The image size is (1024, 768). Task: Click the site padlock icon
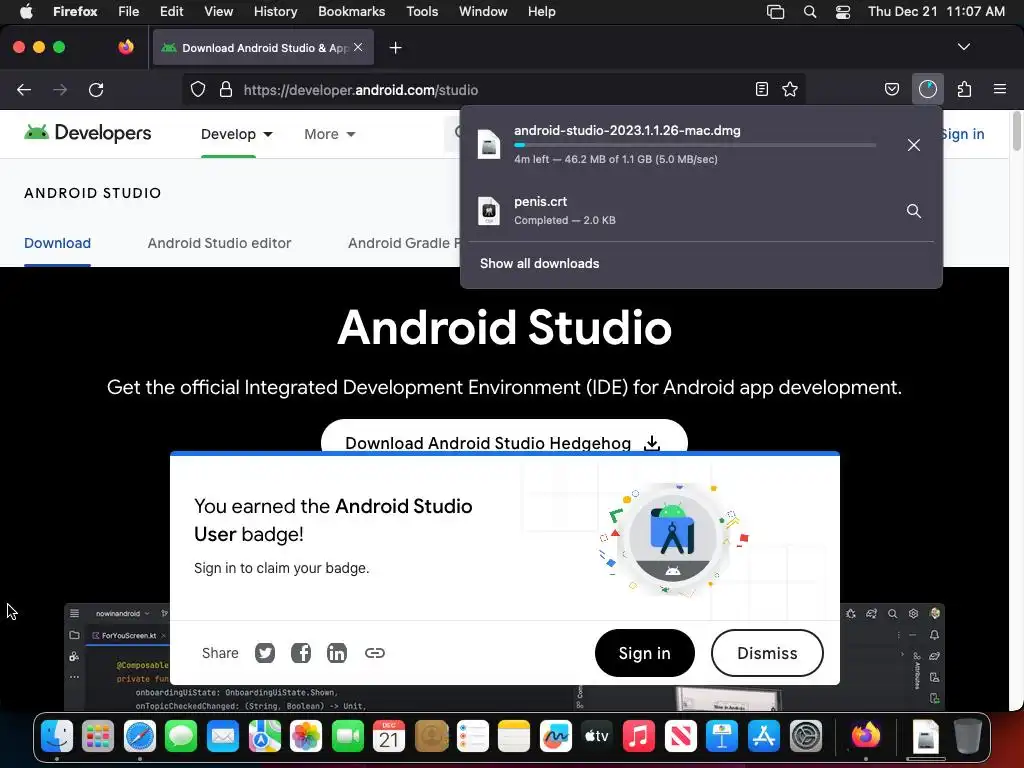(226, 89)
